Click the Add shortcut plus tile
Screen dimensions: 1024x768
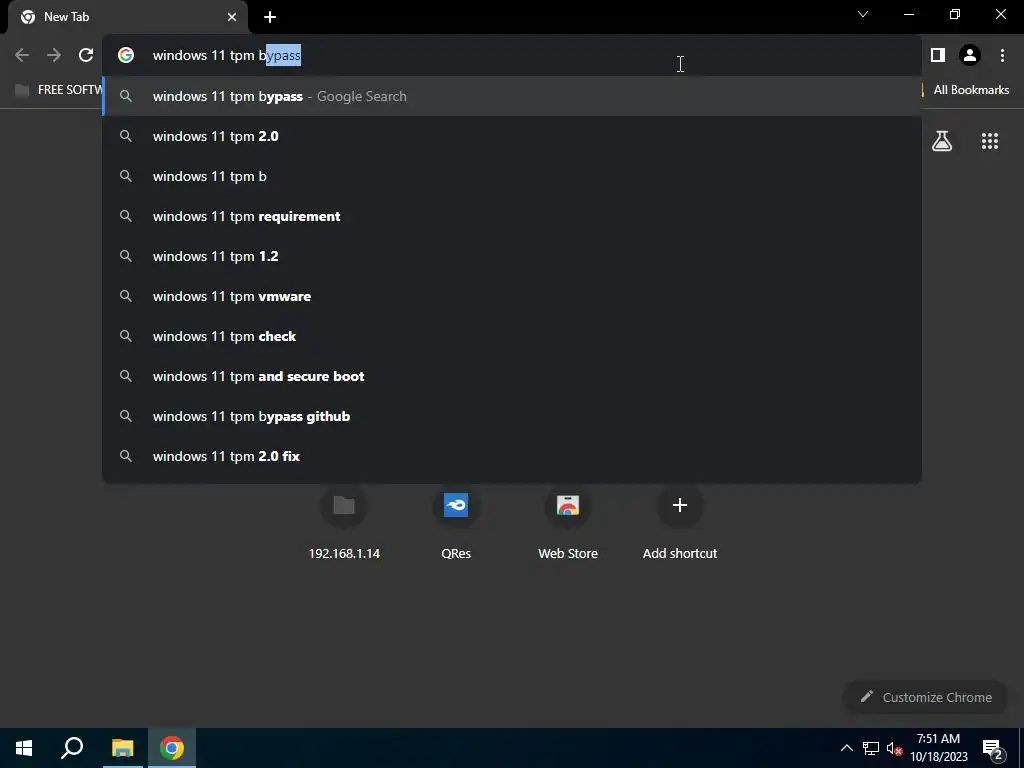click(x=680, y=522)
